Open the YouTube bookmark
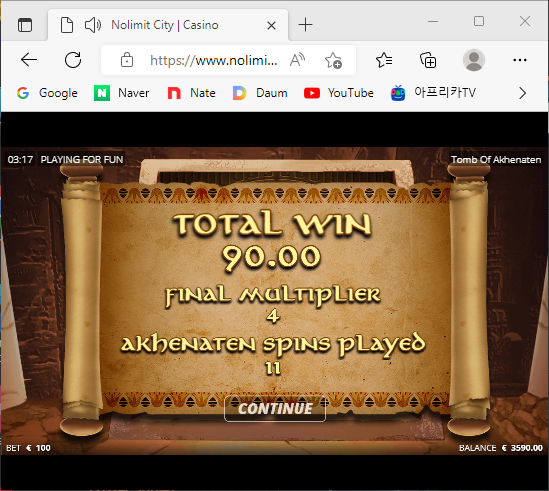Image resolution: width=549 pixels, height=491 pixels. pos(339,93)
